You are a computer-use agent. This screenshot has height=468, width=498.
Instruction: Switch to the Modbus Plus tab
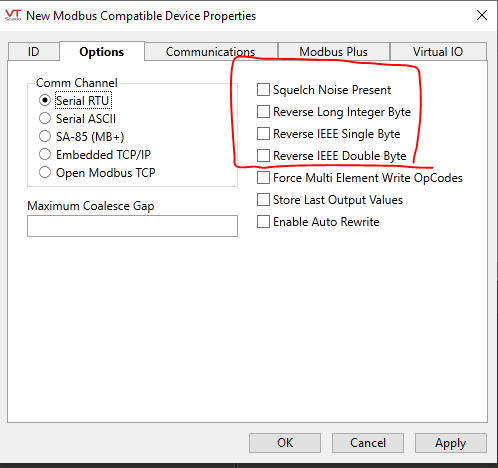pyautogui.click(x=333, y=52)
